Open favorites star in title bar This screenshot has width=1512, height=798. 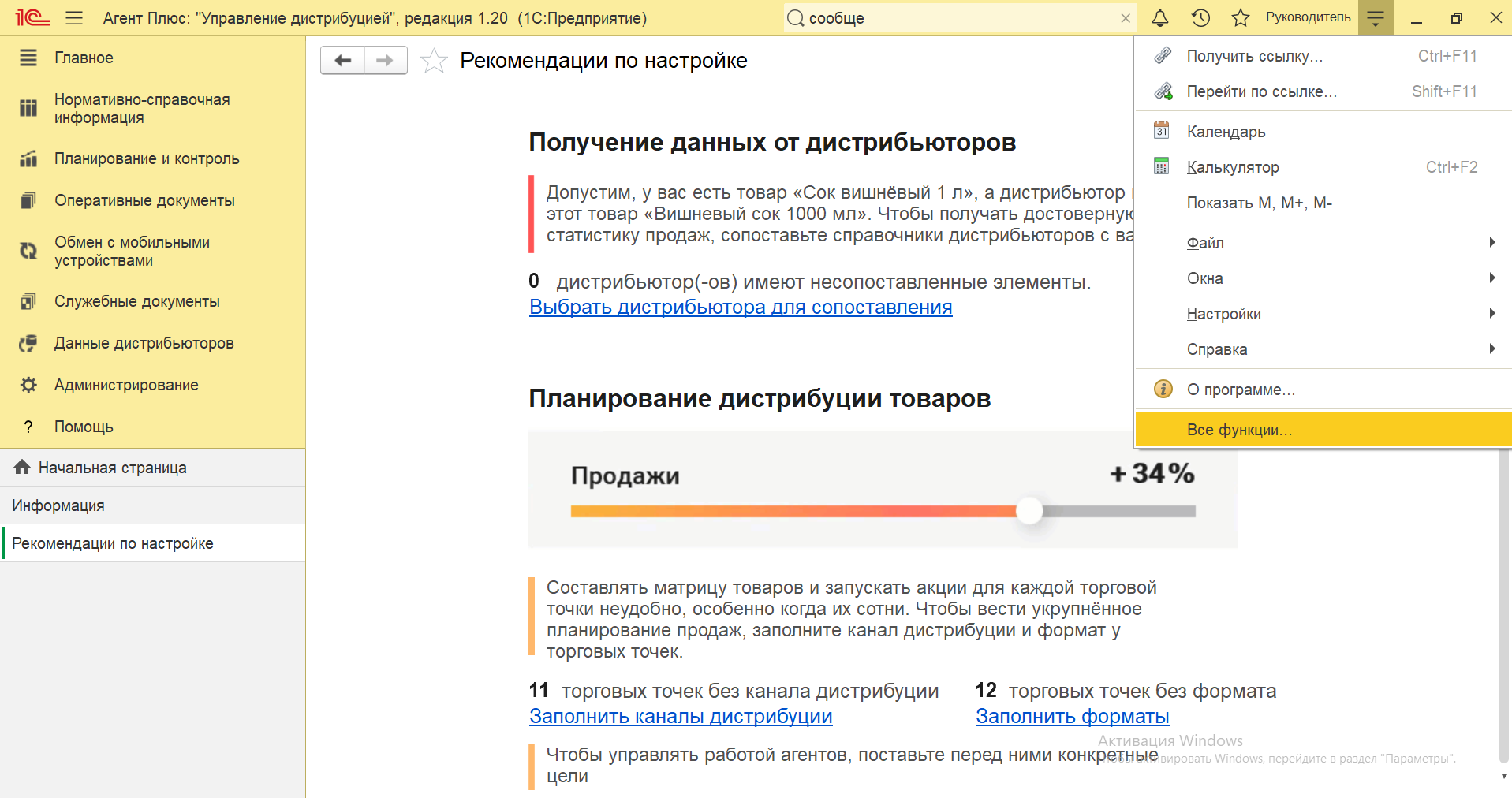click(x=1241, y=17)
